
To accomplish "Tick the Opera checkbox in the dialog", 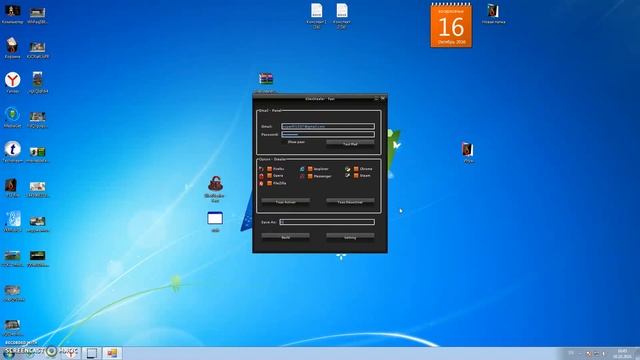I will [269, 176].
